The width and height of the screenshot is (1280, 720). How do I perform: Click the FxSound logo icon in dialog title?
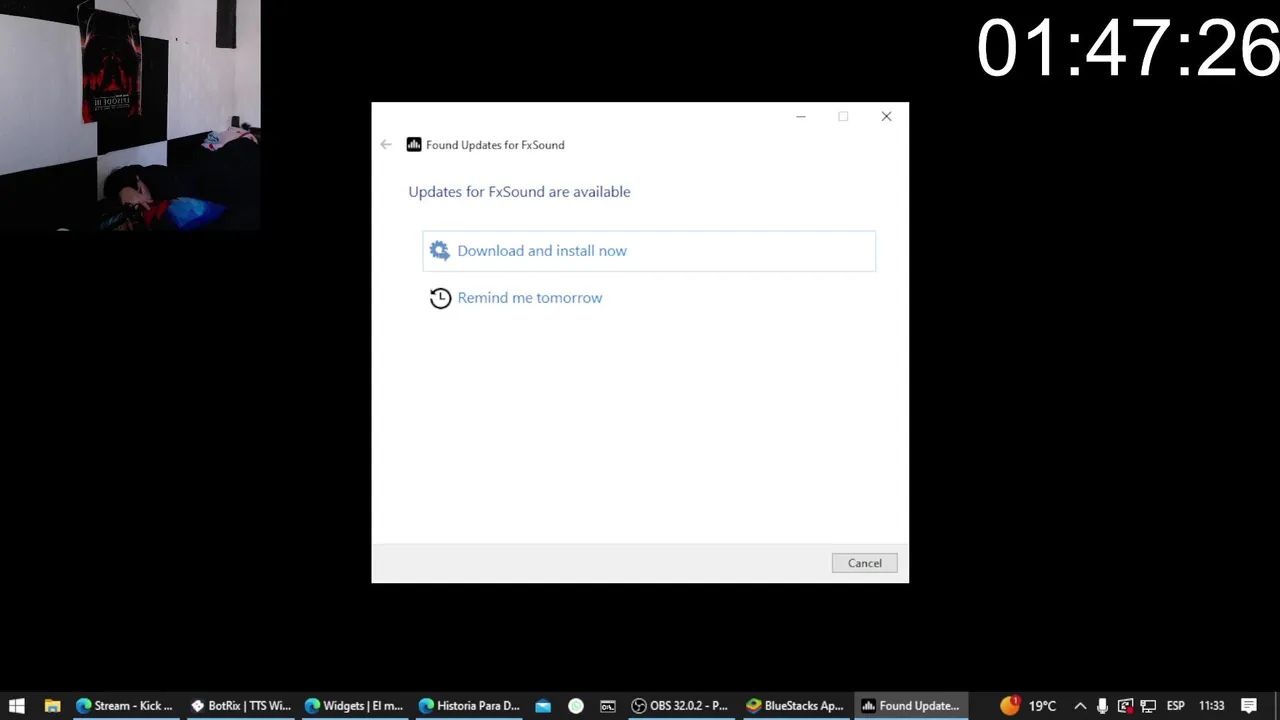click(414, 145)
